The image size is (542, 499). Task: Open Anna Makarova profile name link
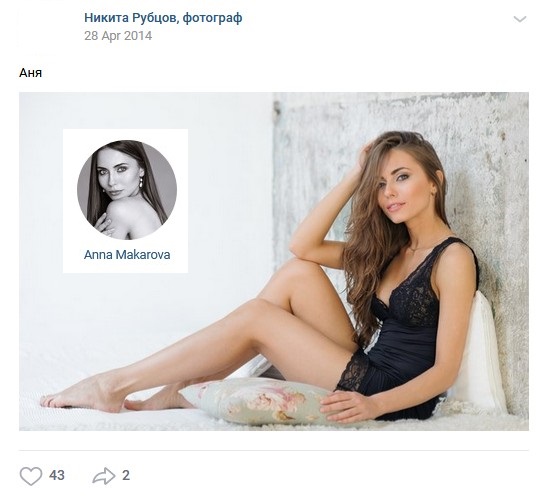127,255
